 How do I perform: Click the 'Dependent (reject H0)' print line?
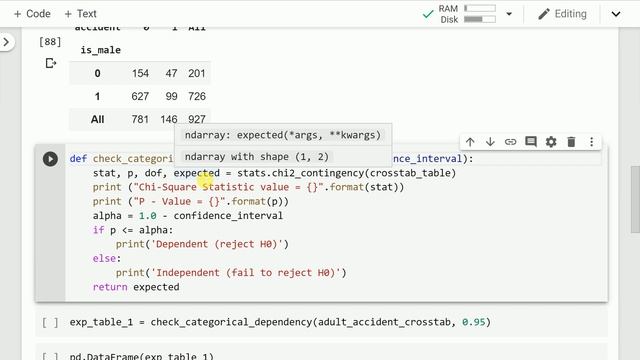202,244
